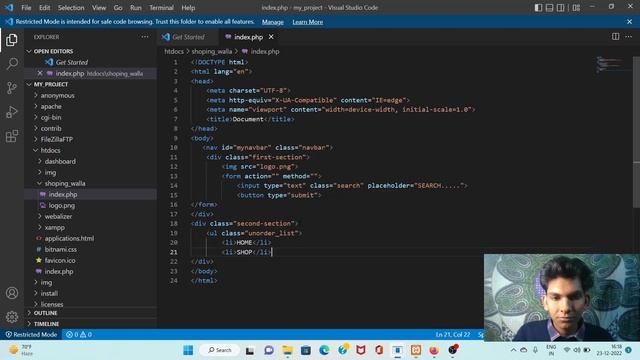Click the Customize Layout icon in title bar
This screenshot has width=640, height=360.
[576, 7]
